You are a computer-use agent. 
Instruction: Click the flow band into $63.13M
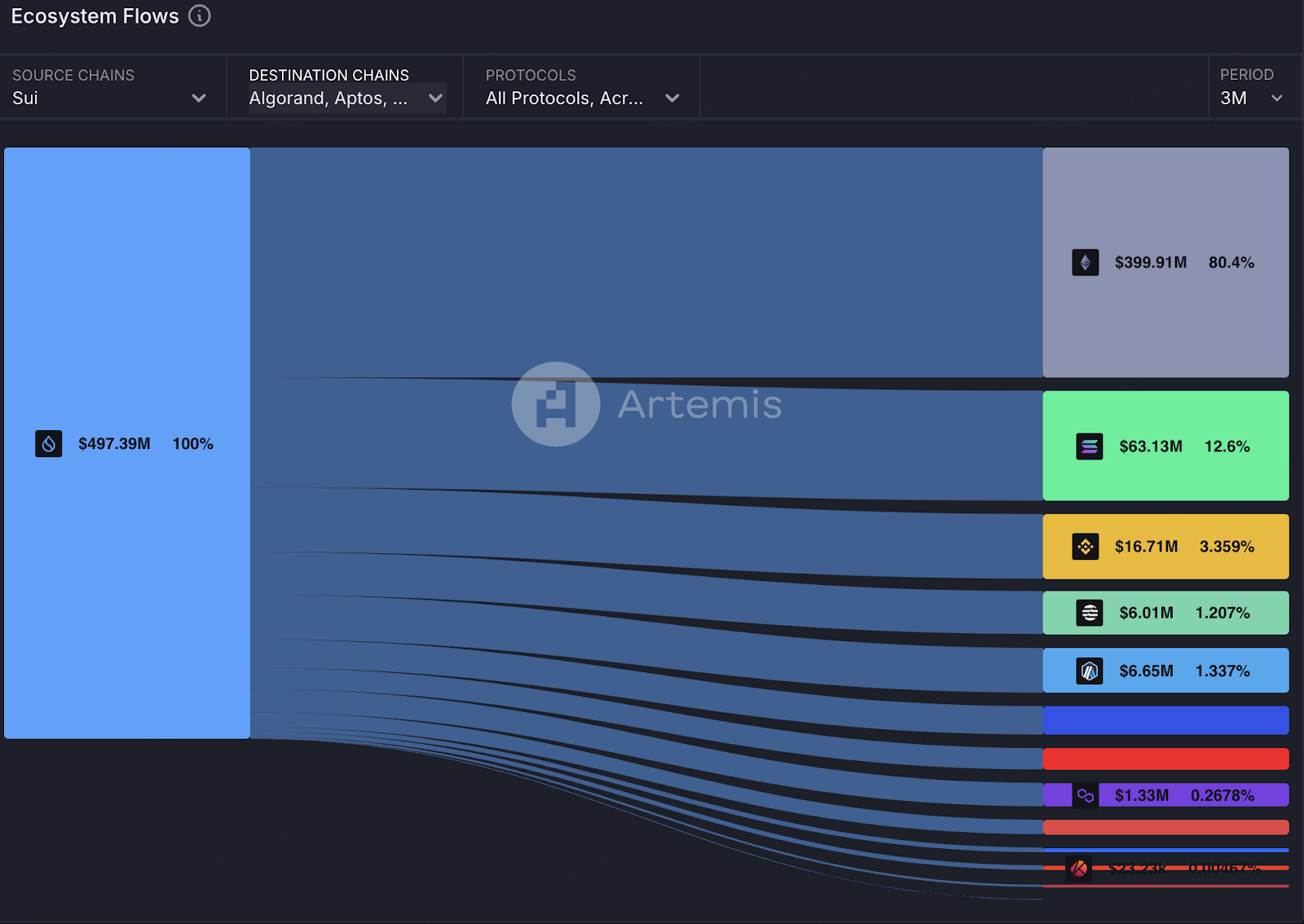click(x=646, y=440)
